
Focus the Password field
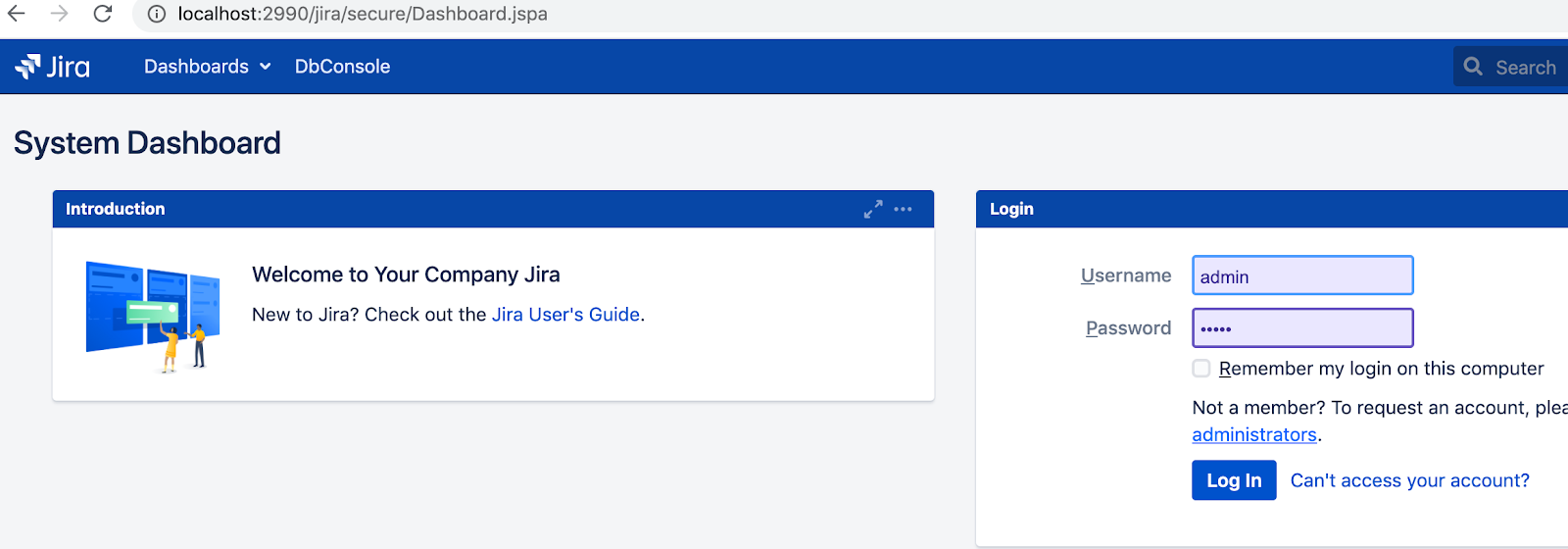tap(1302, 327)
